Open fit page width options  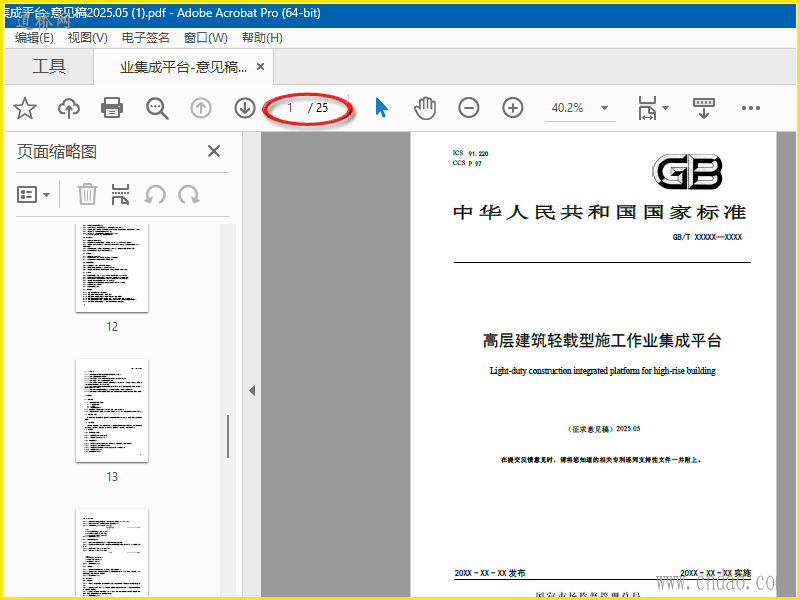tap(647, 108)
